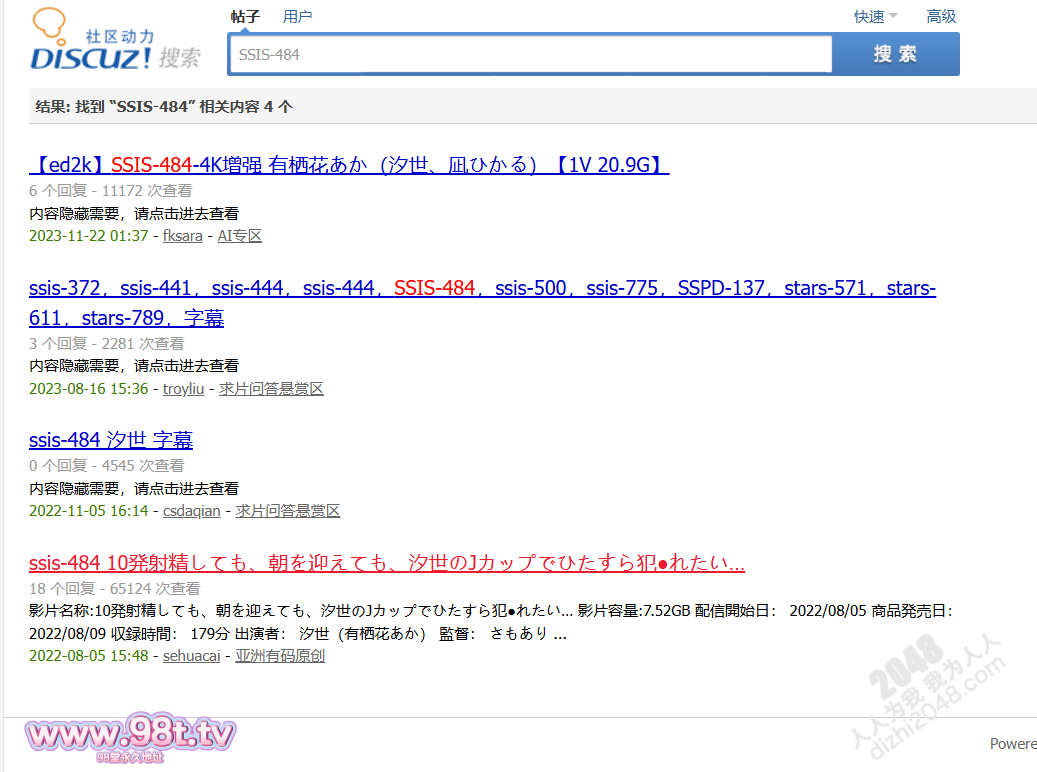Screen dimensions: 1037x772
Task: Focus the search box containing SSIS-484
Action: point(530,54)
